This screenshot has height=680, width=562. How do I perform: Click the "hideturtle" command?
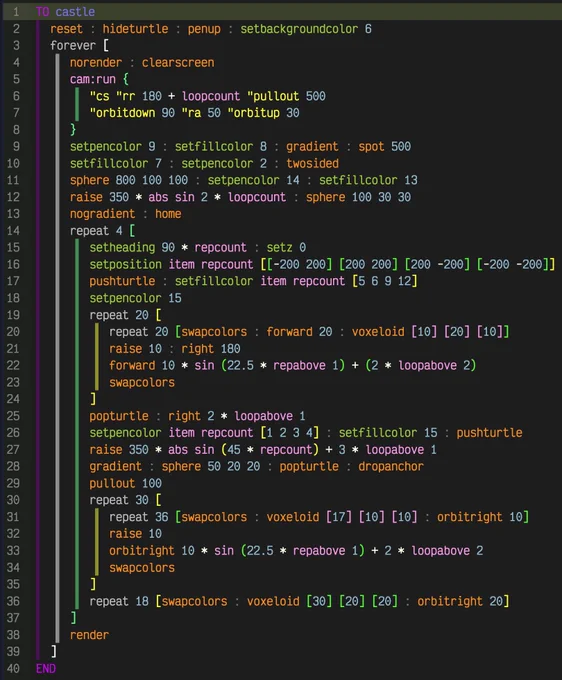[x=135, y=29]
